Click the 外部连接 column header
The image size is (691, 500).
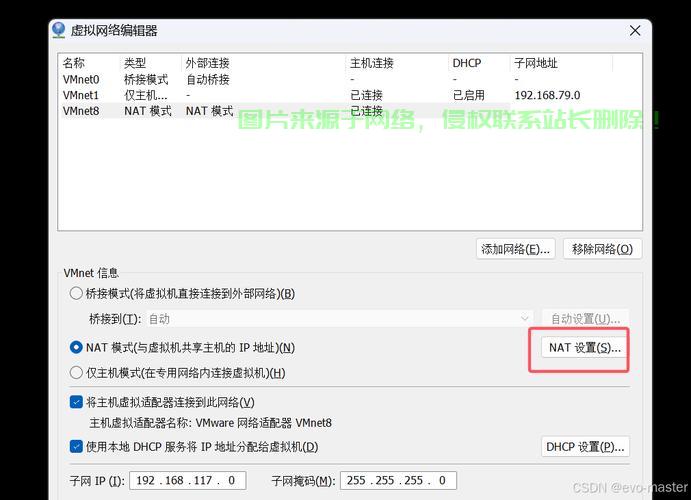coord(264,63)
